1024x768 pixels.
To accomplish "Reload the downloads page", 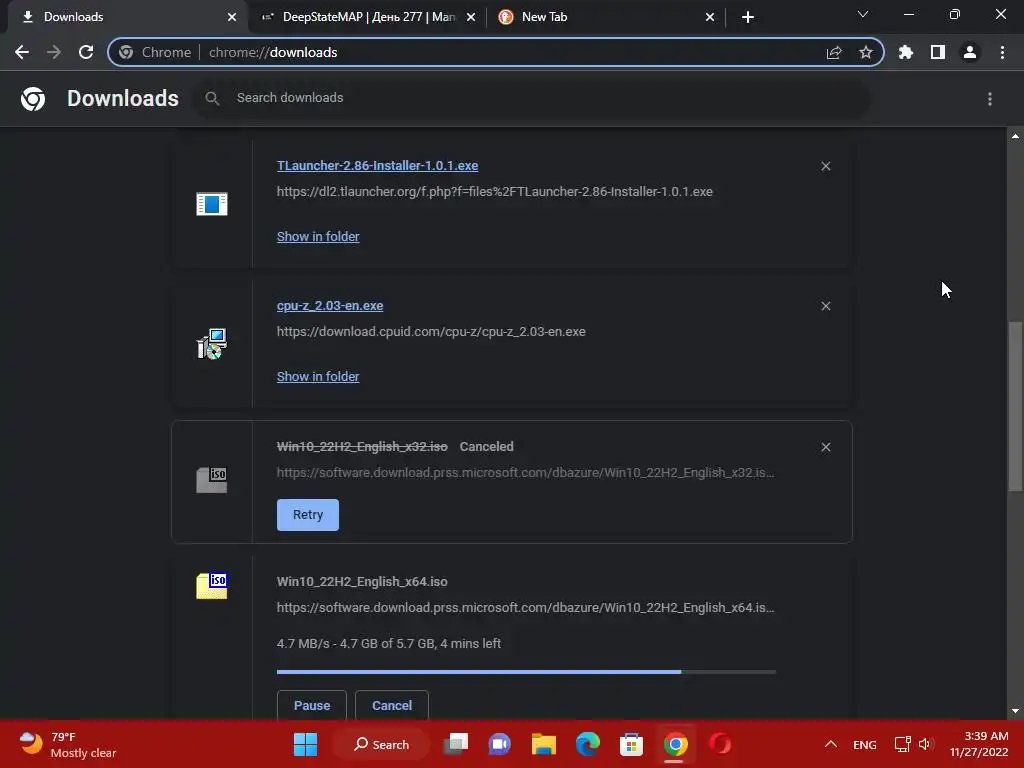I will (x=86, y=52).
